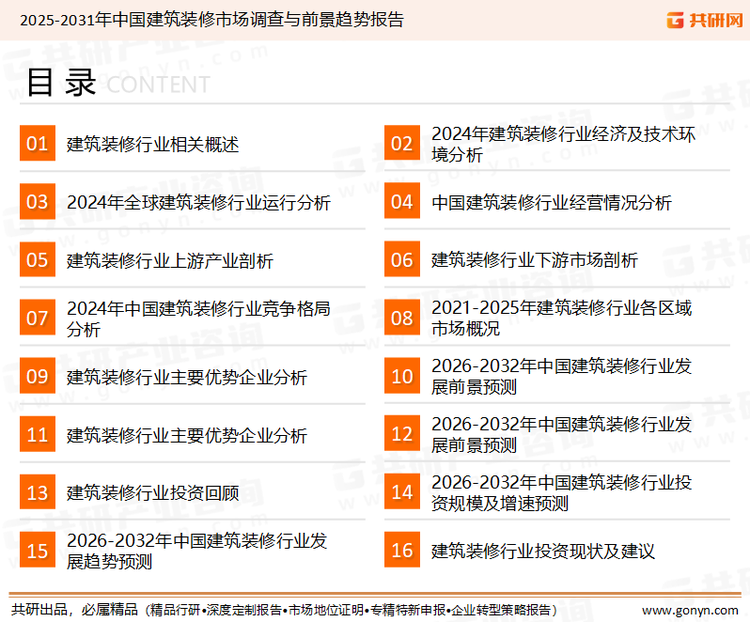The height and width of the screenshot is (622, 750).
Task: Select 建筑装修行业主要优势企业分析 title beside badge 09
Action: 187,377
